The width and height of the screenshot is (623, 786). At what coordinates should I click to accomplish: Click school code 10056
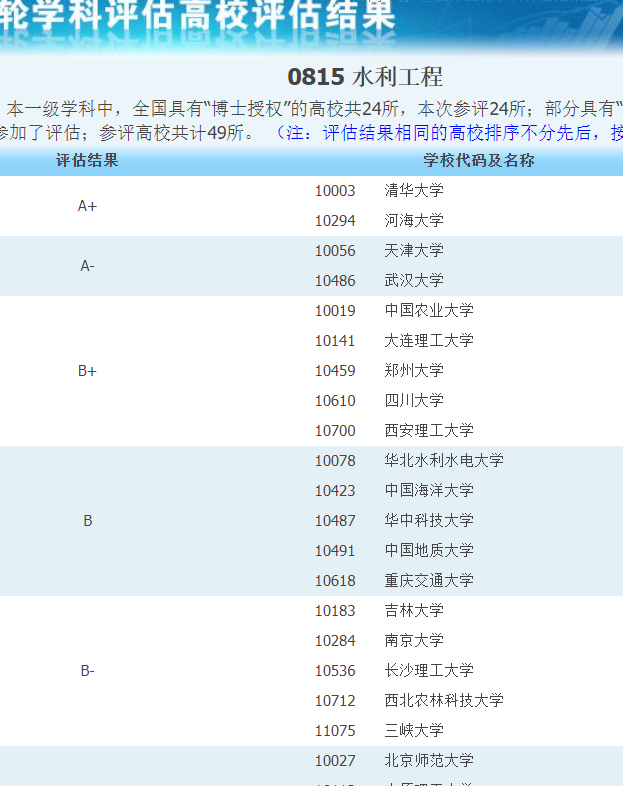[335, 251]
